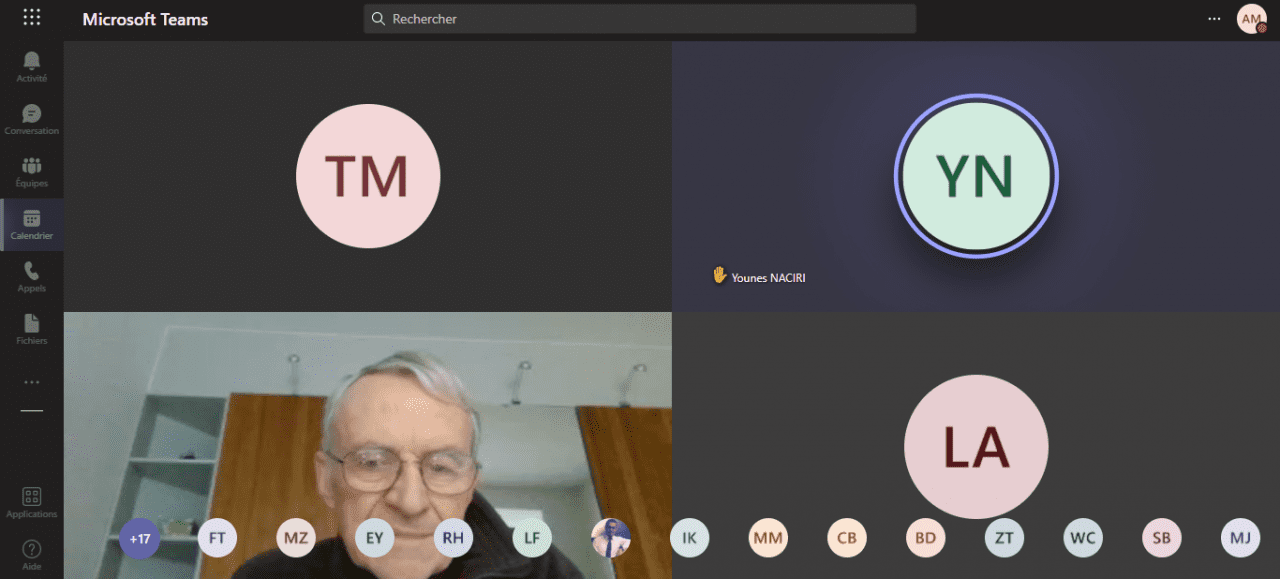Open the Activité notifications bell
The width and height of the screenshot is (1280, 579).
pyautogui.click(x=31, y=66)
